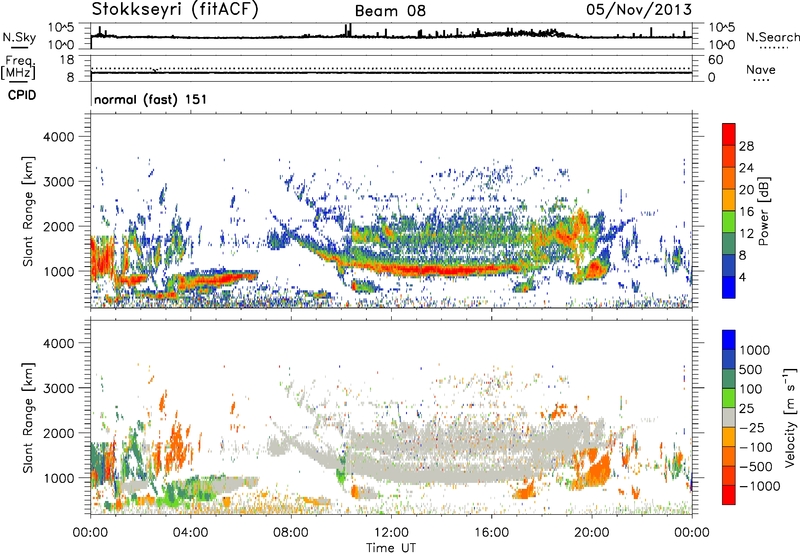Click the 2000 label on velocity panel axis
Screen dimensions: 800x554
[58, 433]
